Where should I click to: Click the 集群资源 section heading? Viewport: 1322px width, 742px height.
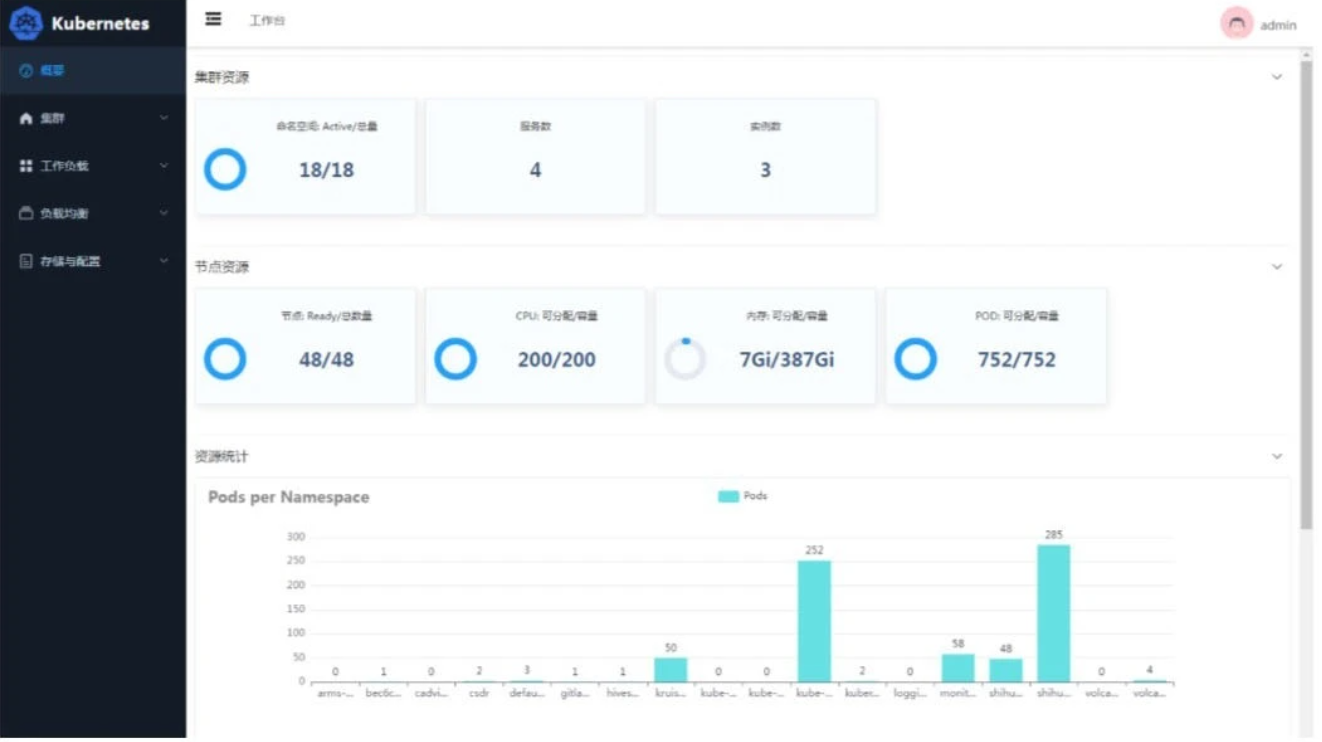coord(222,77)
